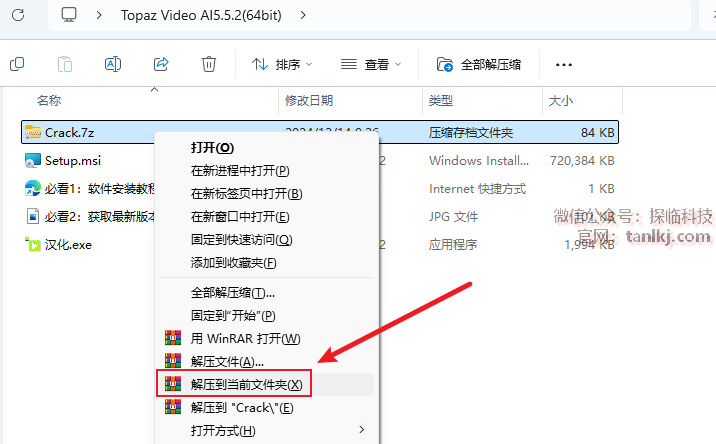This screenshot has height=444, width=716.
Task: Click the Edge shortcut icon for 必看1
Action: (33, 188)
